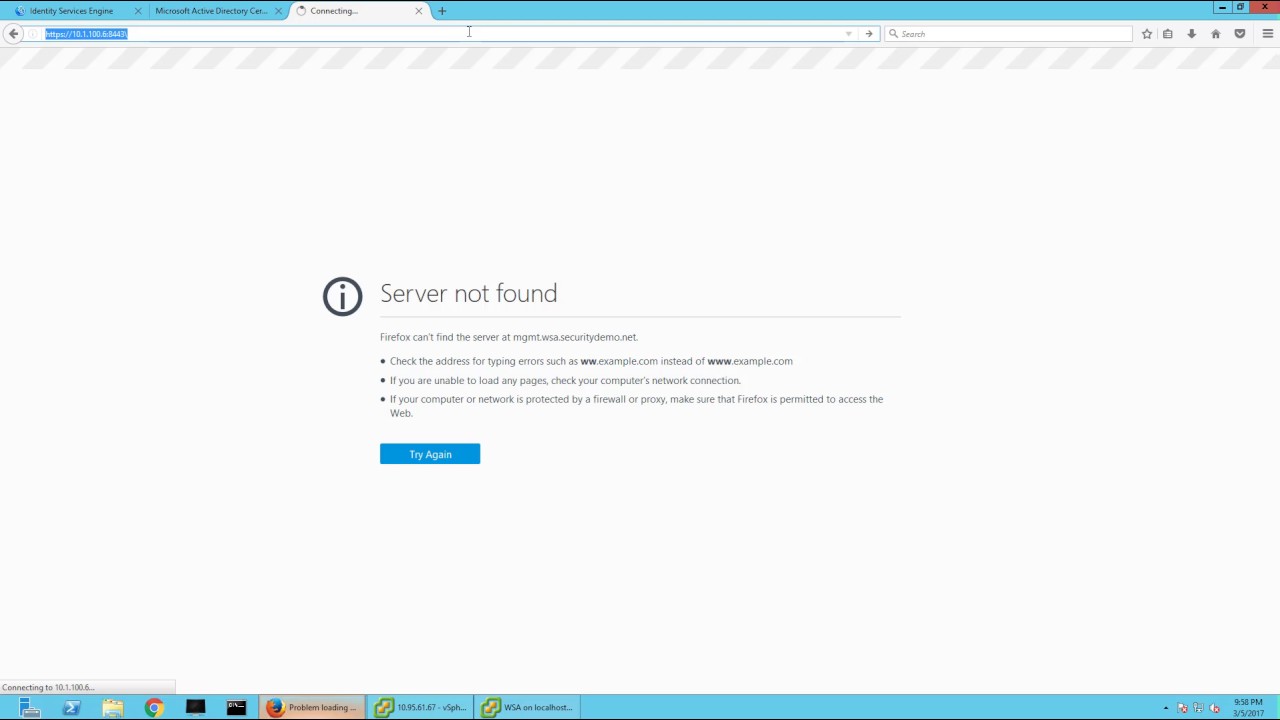Click the 'Check the address for typing errors' line
Screen dimensions: 1280x720
[591, 361]
